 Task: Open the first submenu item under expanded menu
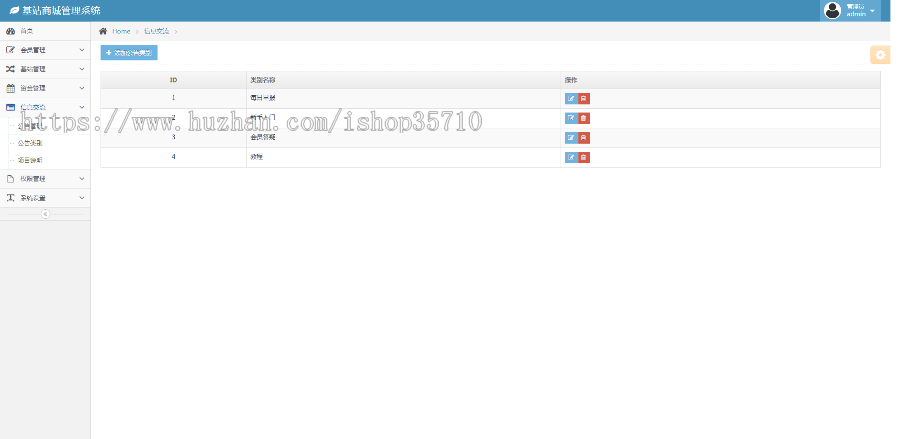click(x=30, y=126)
